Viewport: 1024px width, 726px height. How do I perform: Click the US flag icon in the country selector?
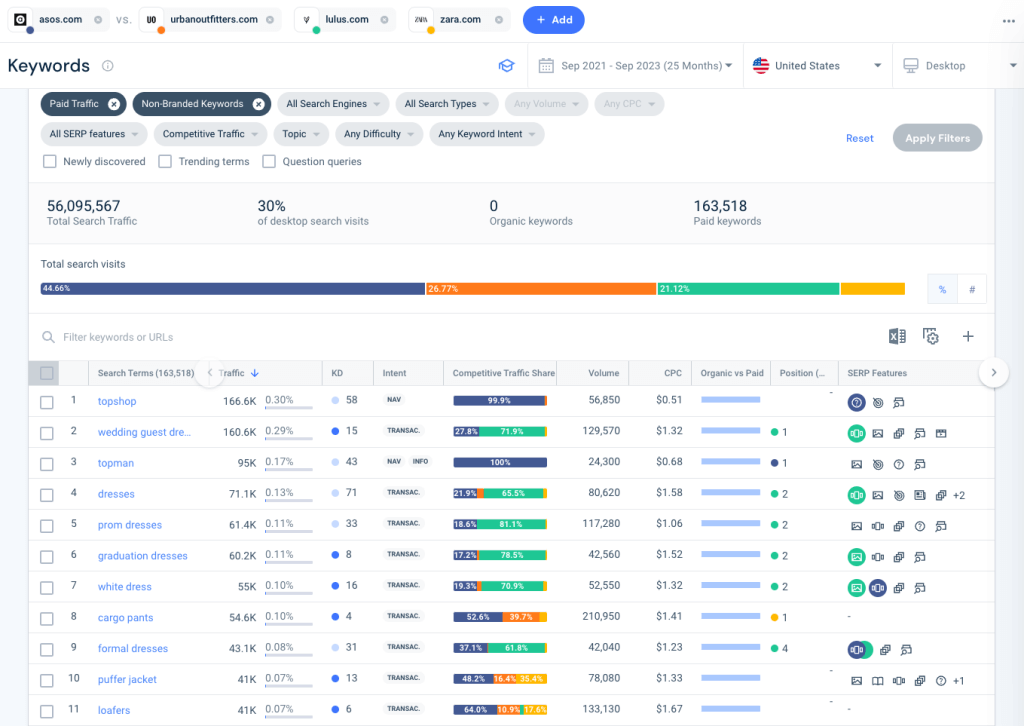click(x=760, y=65)
